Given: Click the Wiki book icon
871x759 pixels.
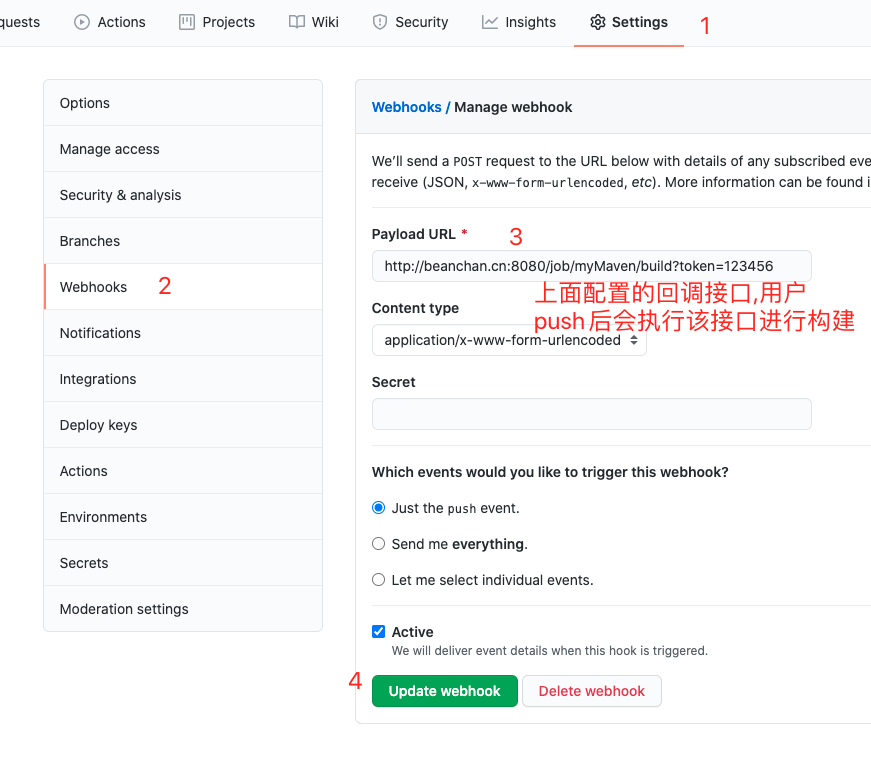Looking at the screenshot, I should pos(297,22).
